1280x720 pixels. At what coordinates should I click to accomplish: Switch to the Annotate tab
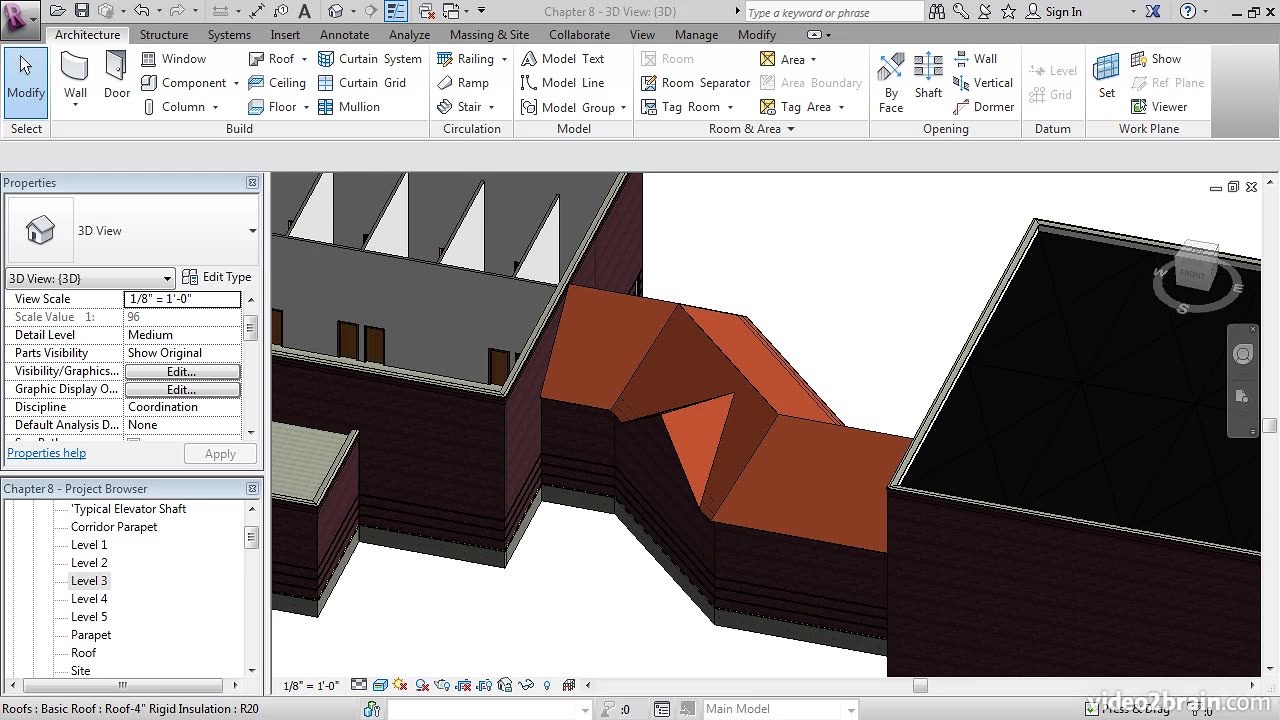pyautogui.click(x=344, y=34)
